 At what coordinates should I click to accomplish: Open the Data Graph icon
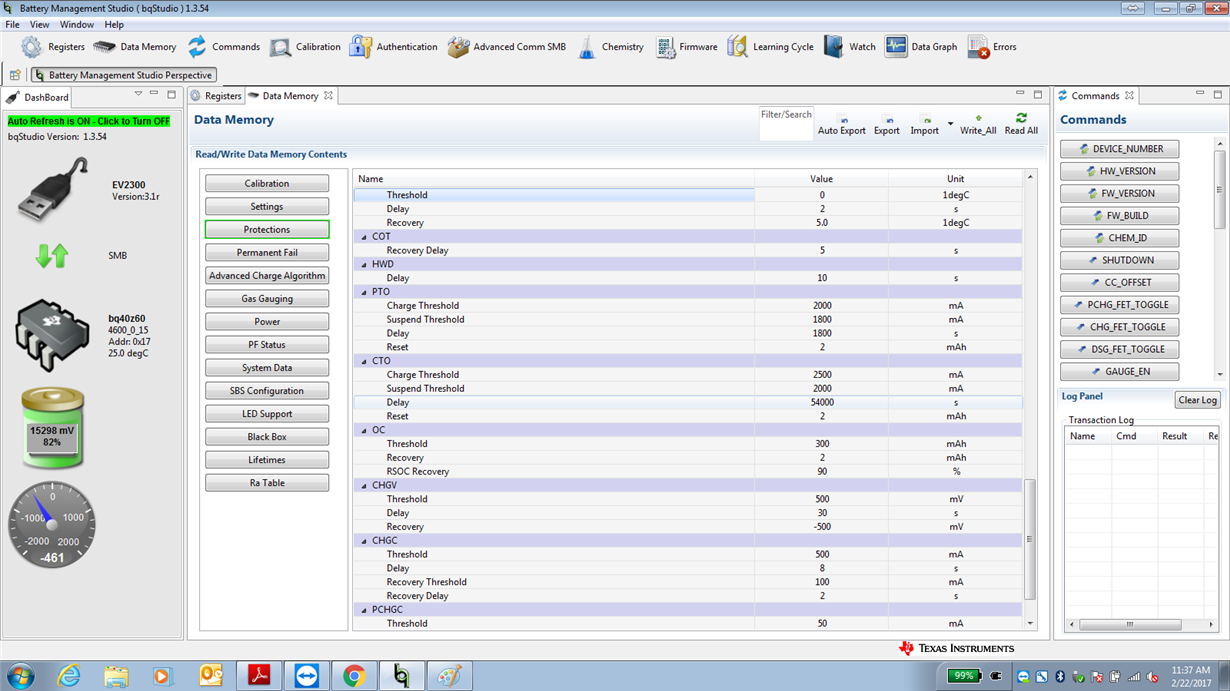[x=896, y=47]
